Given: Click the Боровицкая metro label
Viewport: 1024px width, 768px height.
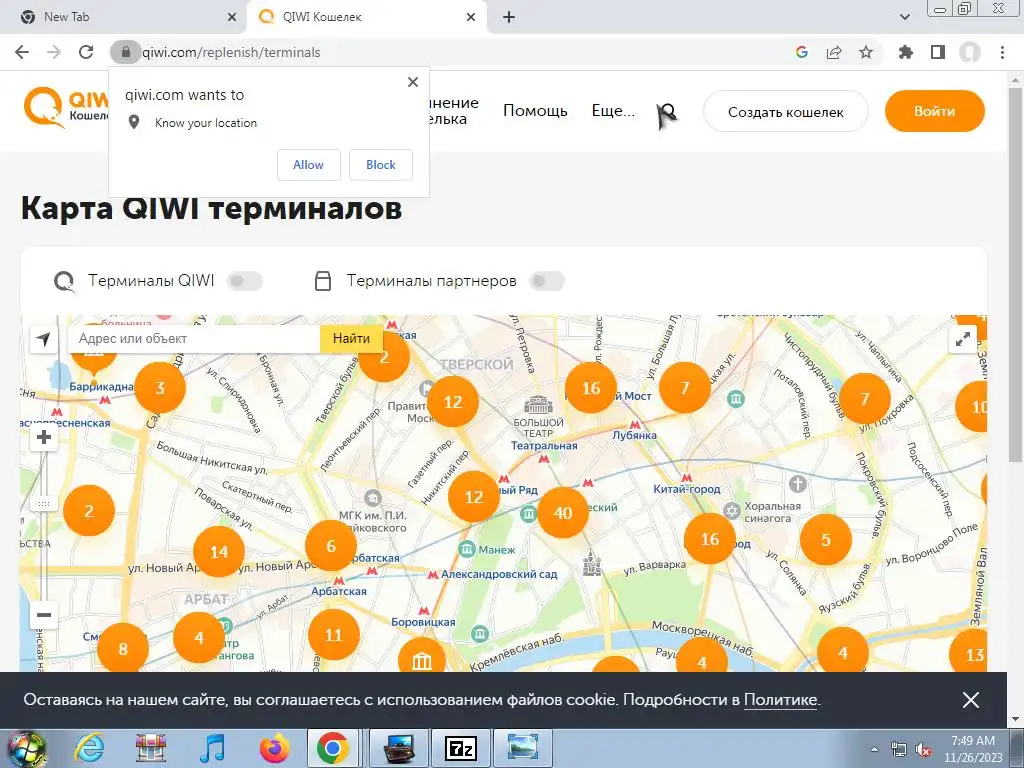Looking at the screenshot, I should tap(423, 622).
